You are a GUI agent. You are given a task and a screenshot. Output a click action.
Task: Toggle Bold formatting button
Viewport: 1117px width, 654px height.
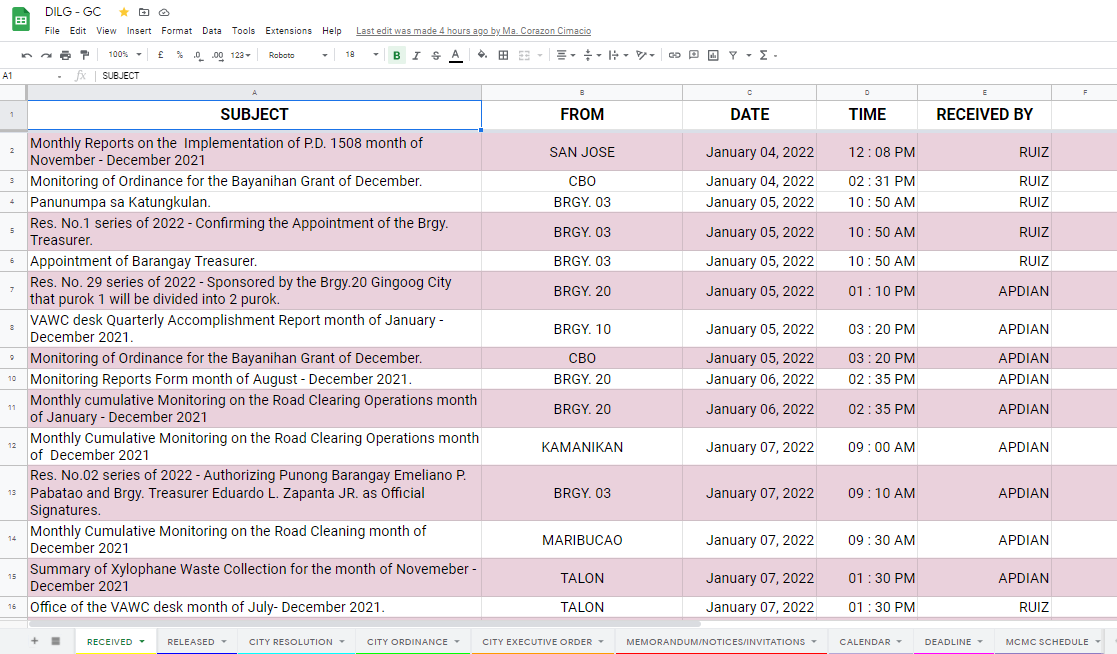[x=397, y=55]
